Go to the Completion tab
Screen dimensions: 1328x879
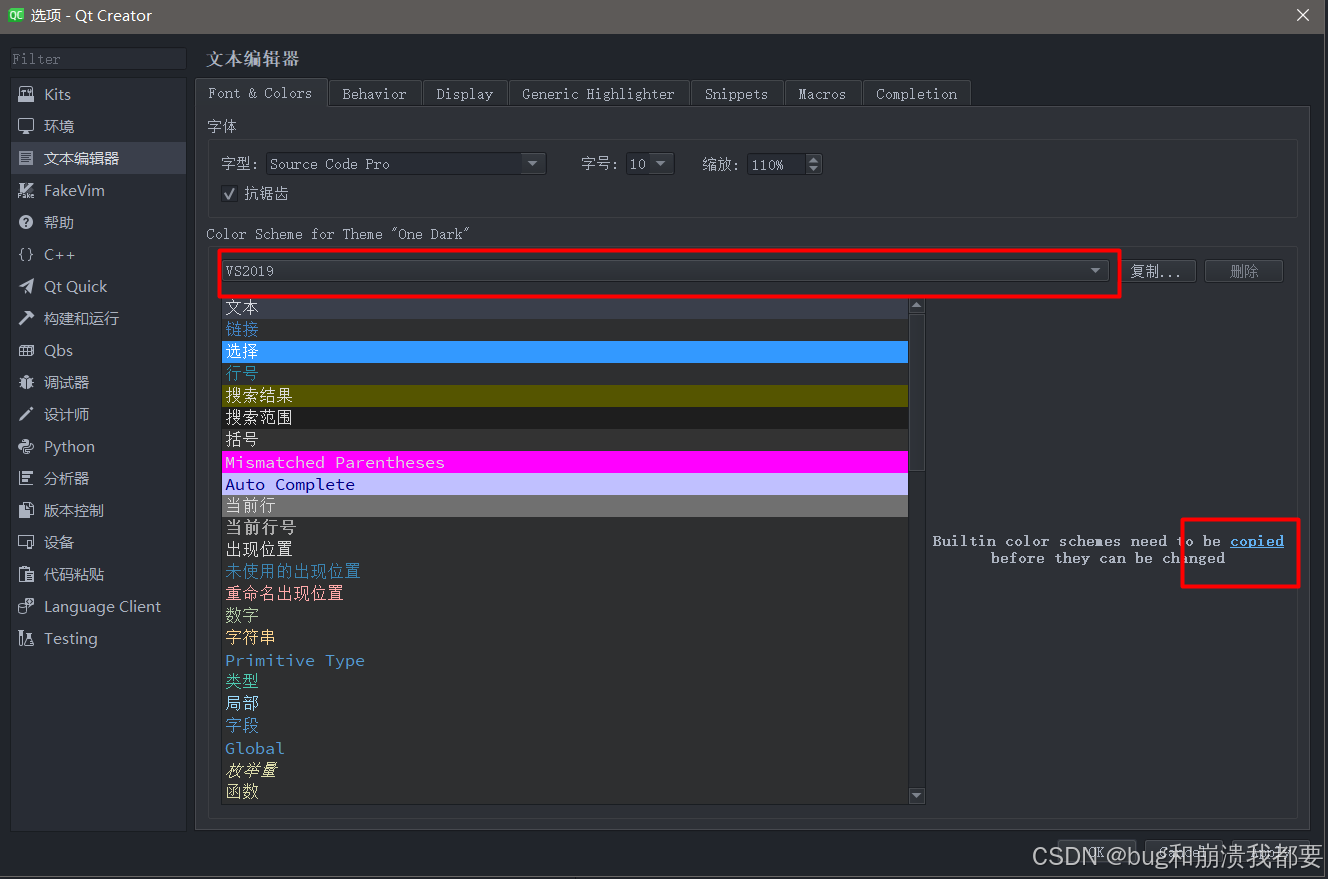pos(916,94)
